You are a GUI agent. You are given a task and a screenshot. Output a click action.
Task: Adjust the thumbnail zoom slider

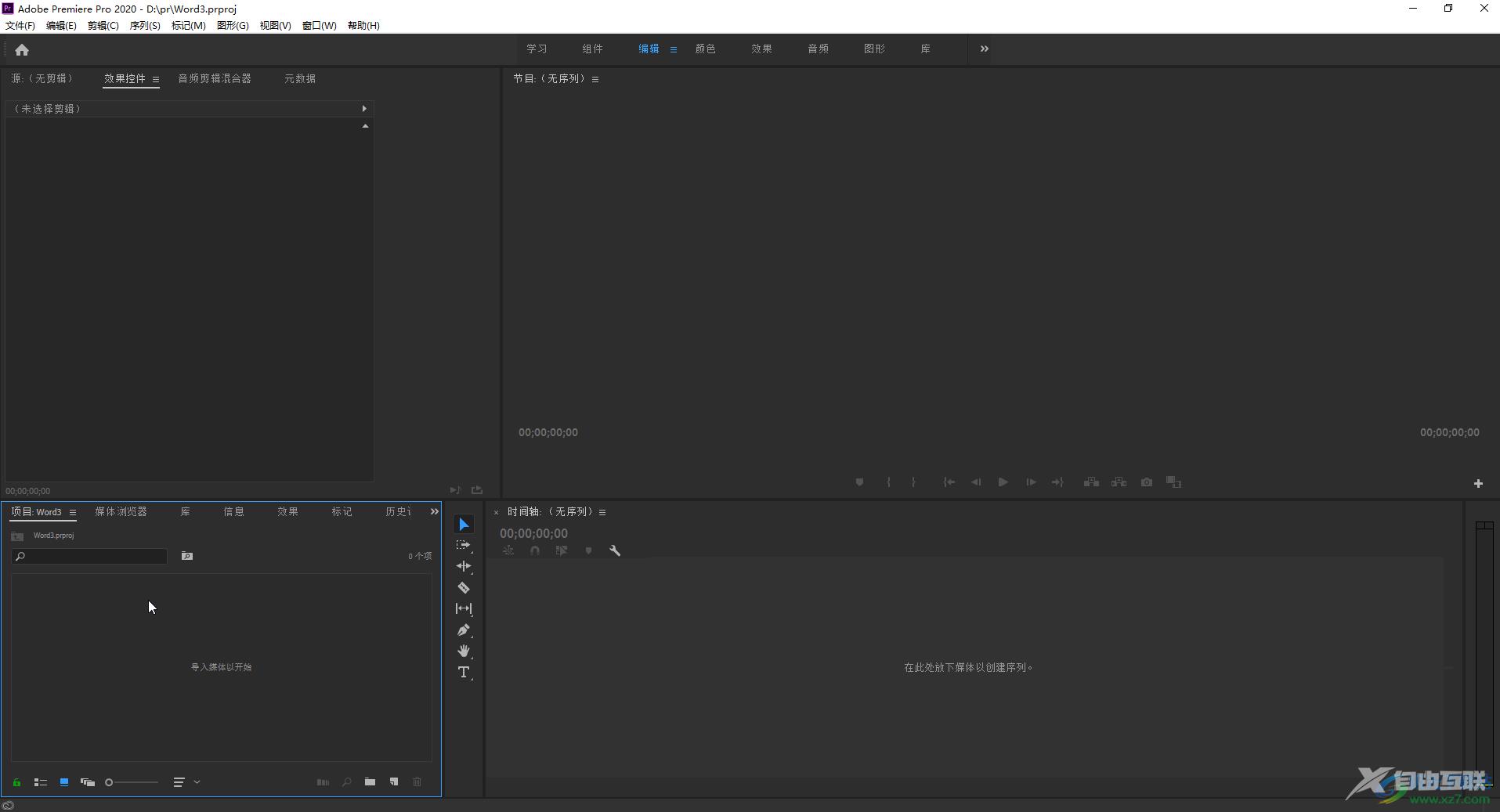point(132,782)
